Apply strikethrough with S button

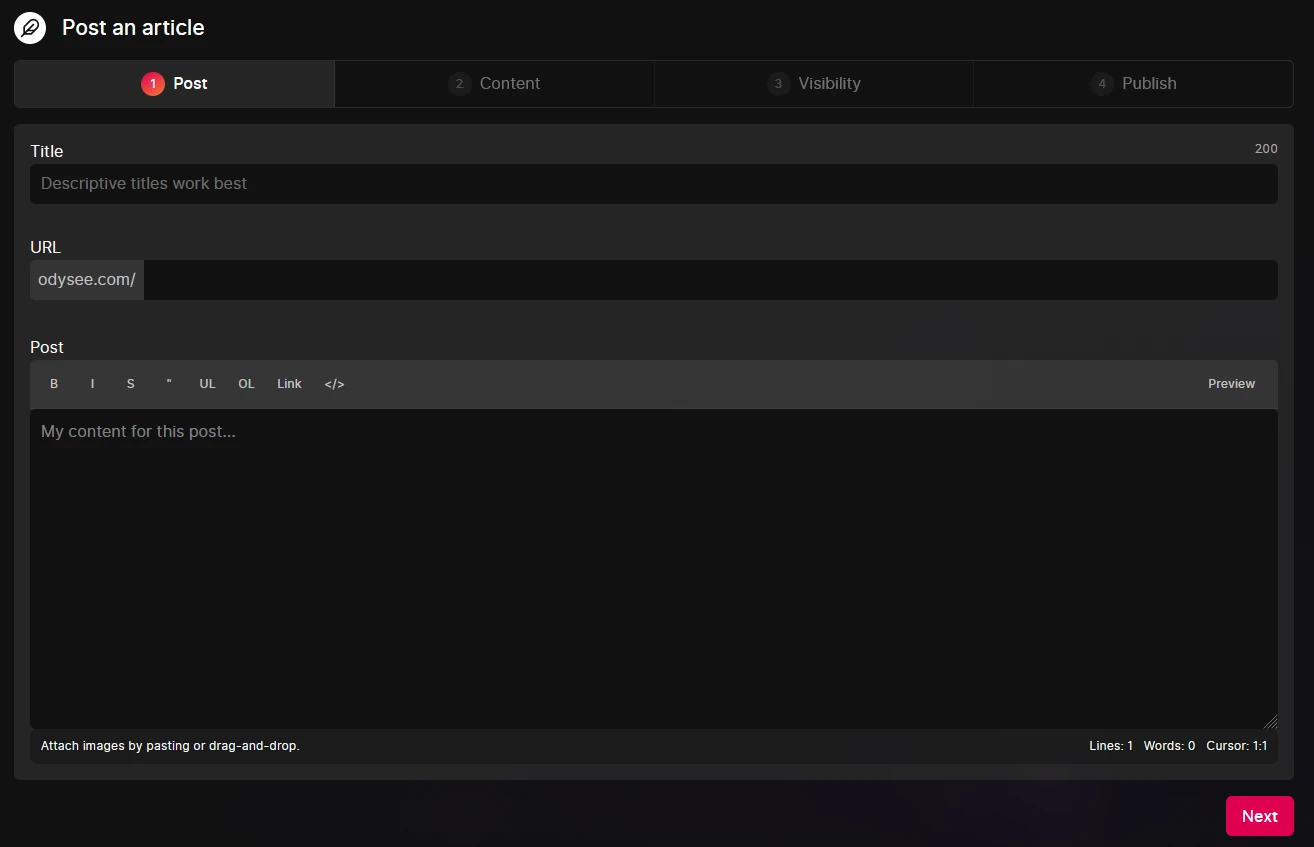click(x=130, y=384)
